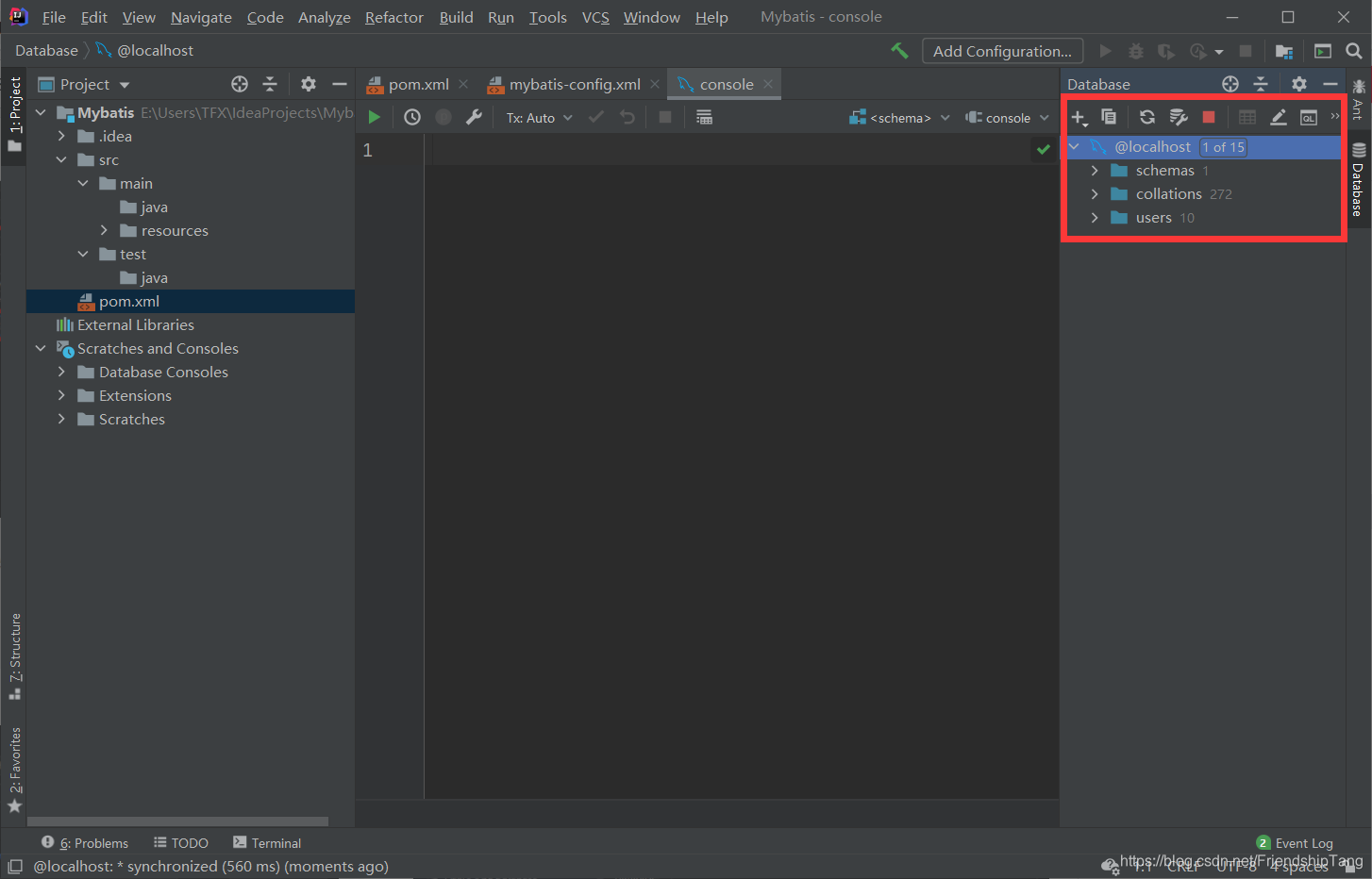Switch to mybatis-config.xml editor tab
Viewport: 1372px width, 879px height.
coord(574,84)
